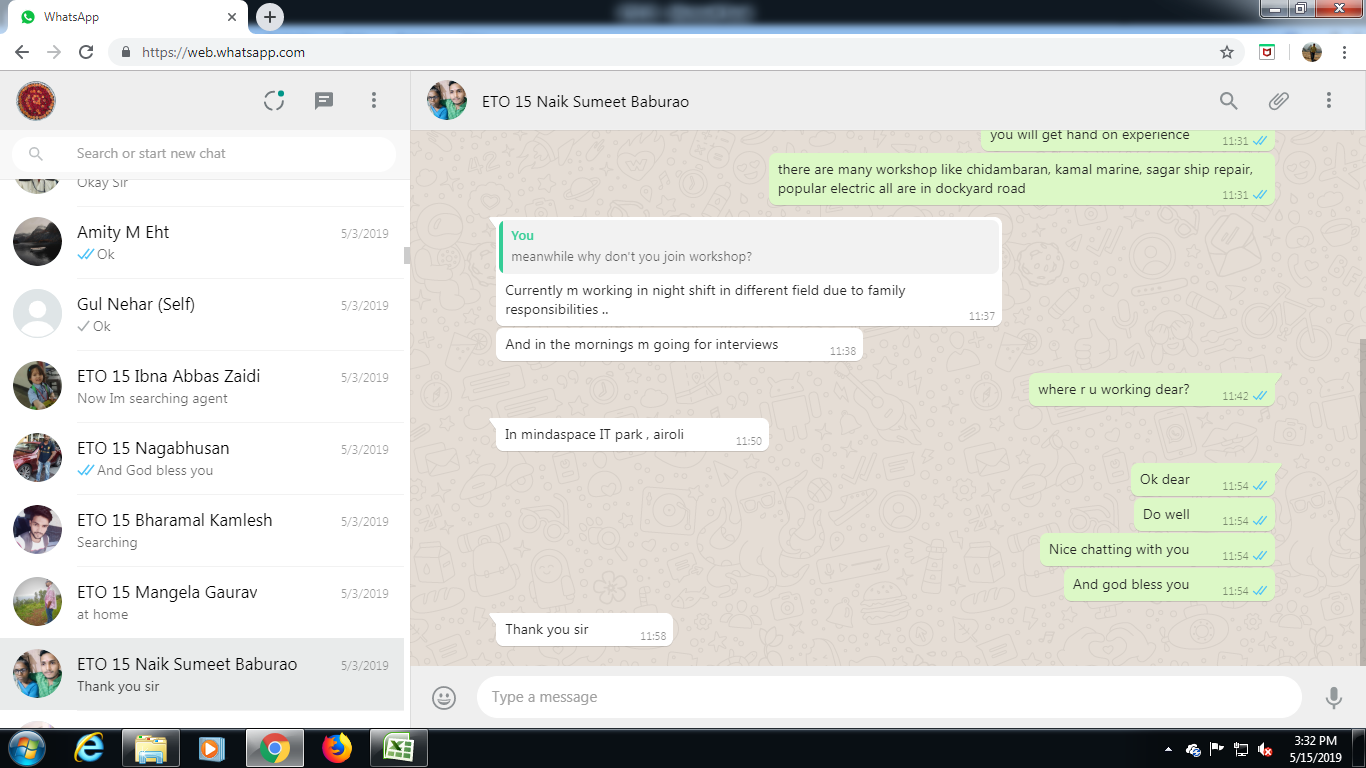This screenshot has width=1366, height=768.
Task: Click the chat list scrollbar
Action: pyautogui.click(x=407, y=255)
